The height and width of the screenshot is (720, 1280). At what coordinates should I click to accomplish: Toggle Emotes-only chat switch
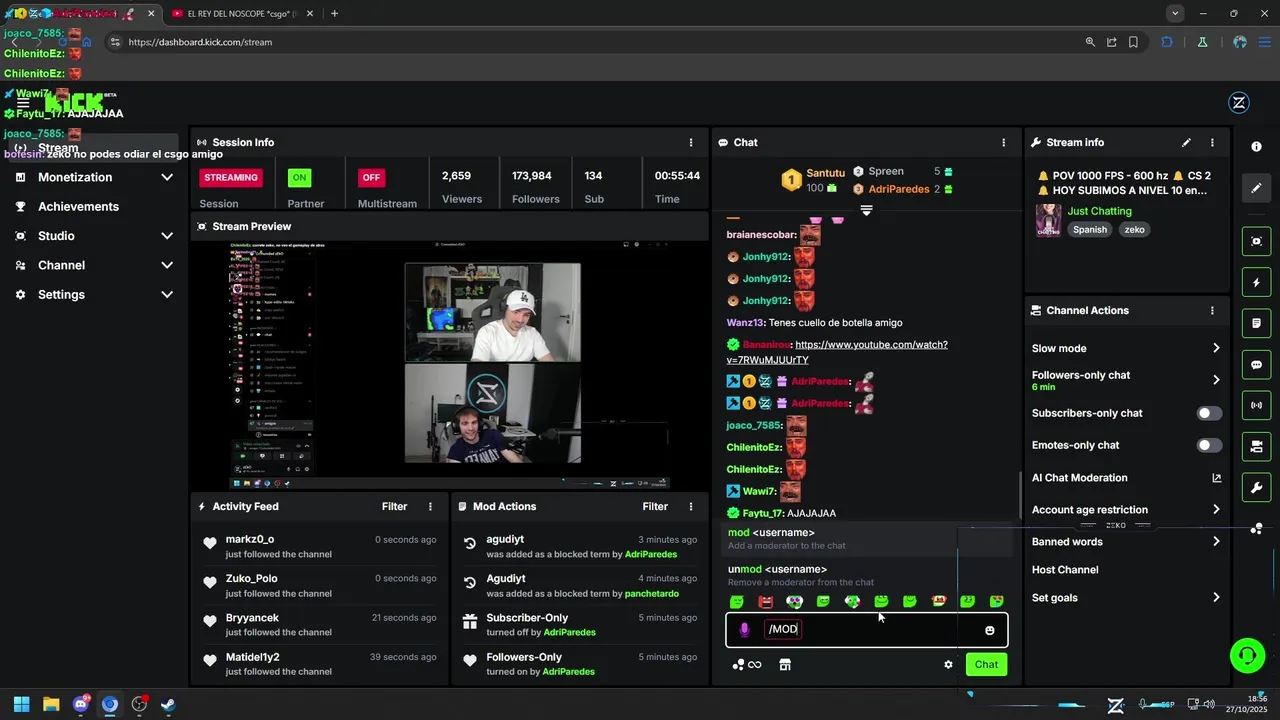click(x=1209, y=445)
